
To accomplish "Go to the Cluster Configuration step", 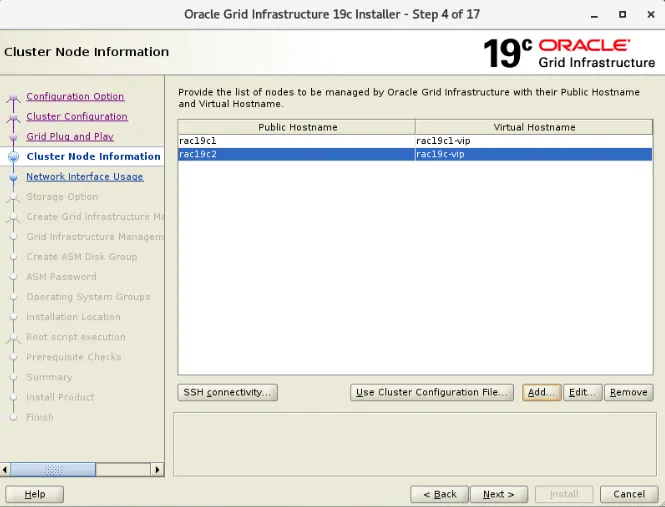I will tap(77, 116).
